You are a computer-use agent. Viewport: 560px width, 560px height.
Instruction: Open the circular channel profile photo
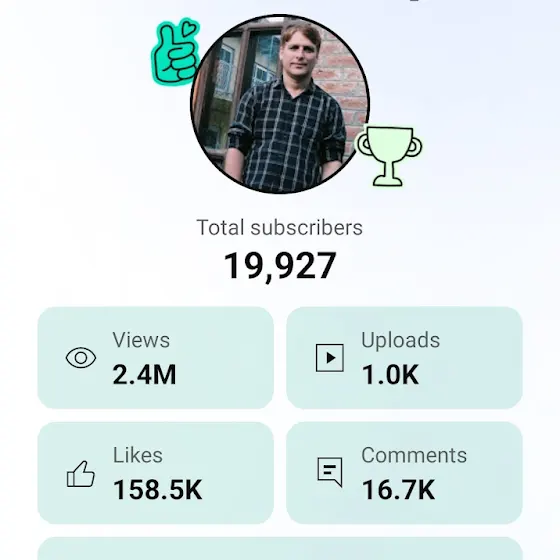[x=280, y=104]
